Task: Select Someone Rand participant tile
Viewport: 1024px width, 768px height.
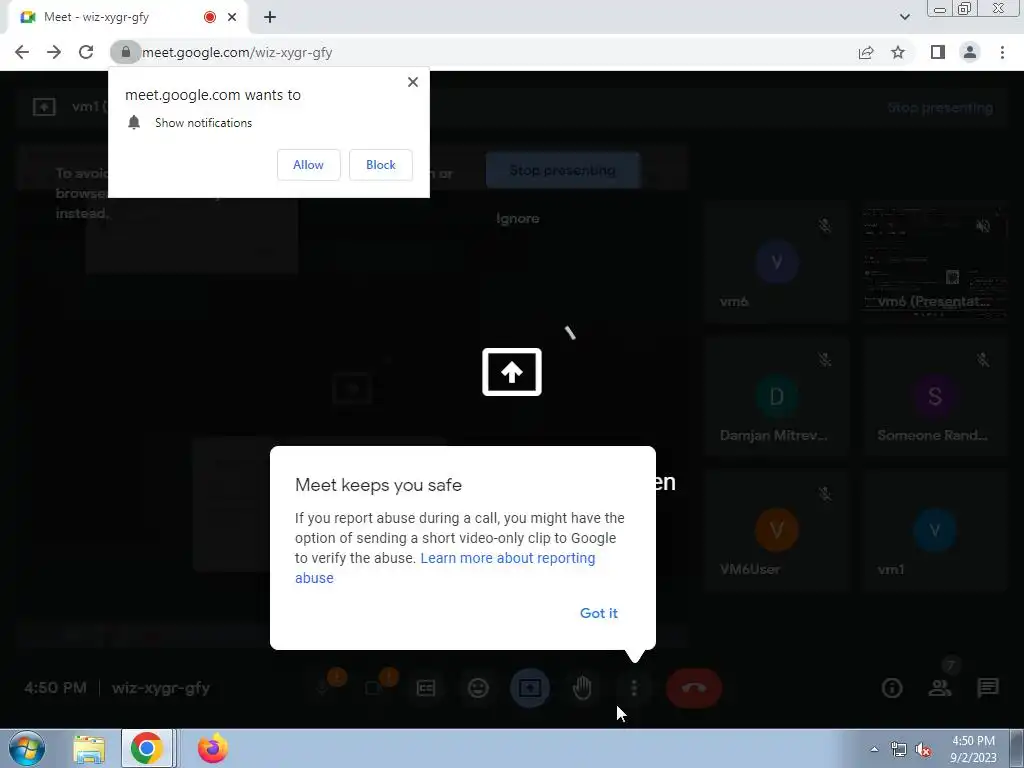Action: coord(935,396)
